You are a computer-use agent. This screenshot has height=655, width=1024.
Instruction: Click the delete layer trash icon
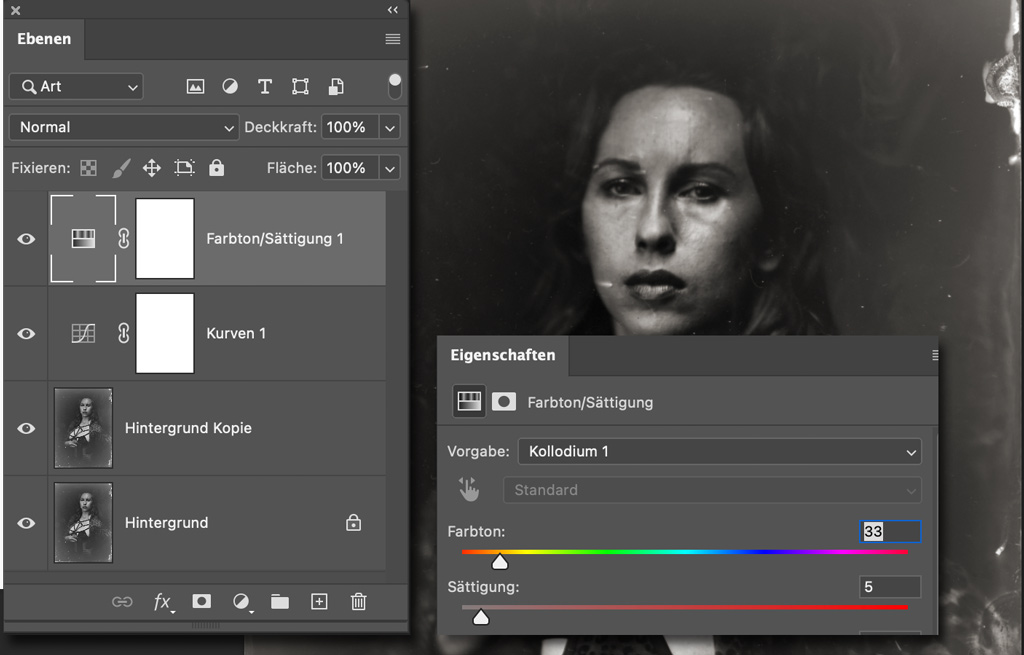pos(358,601)
